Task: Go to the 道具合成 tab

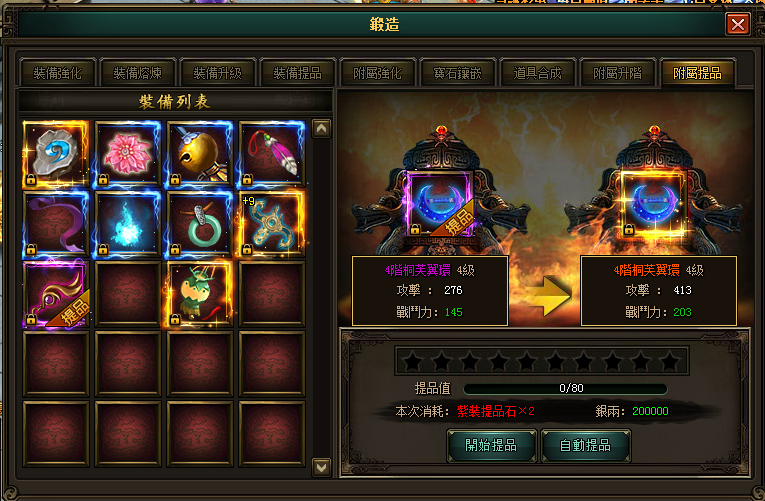Action: 538,73
